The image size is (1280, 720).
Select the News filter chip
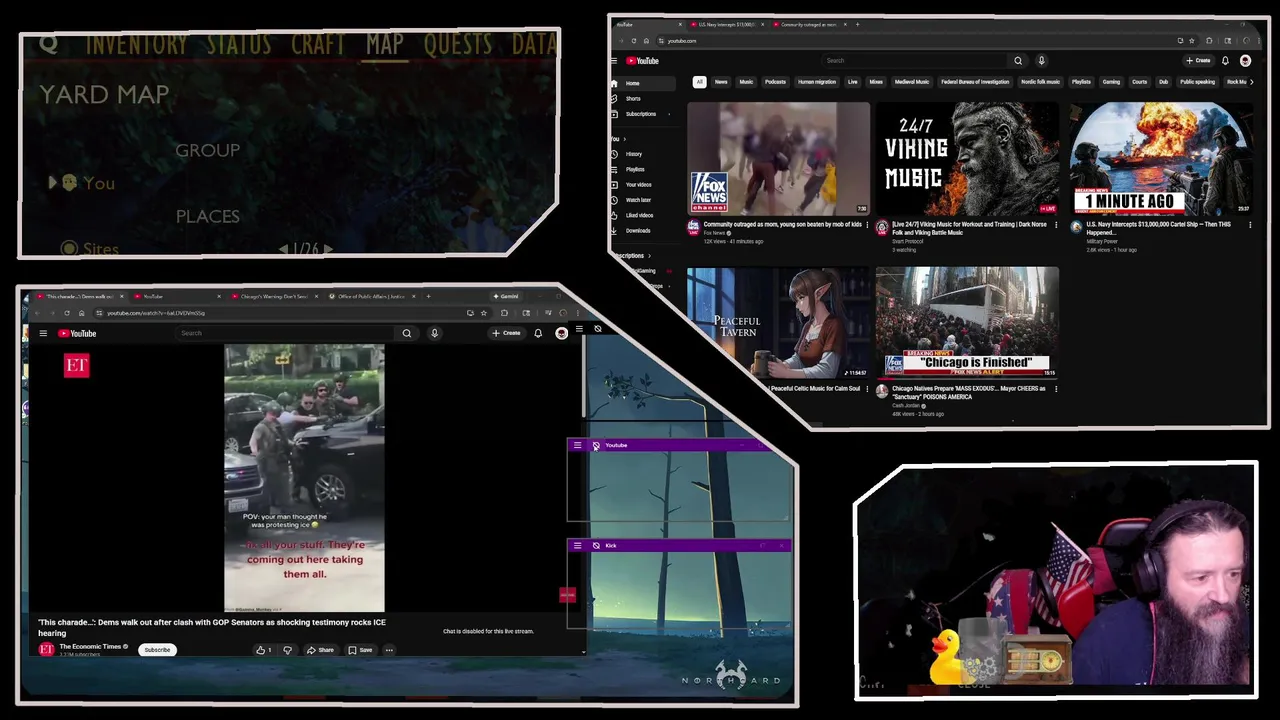point(721,82)
